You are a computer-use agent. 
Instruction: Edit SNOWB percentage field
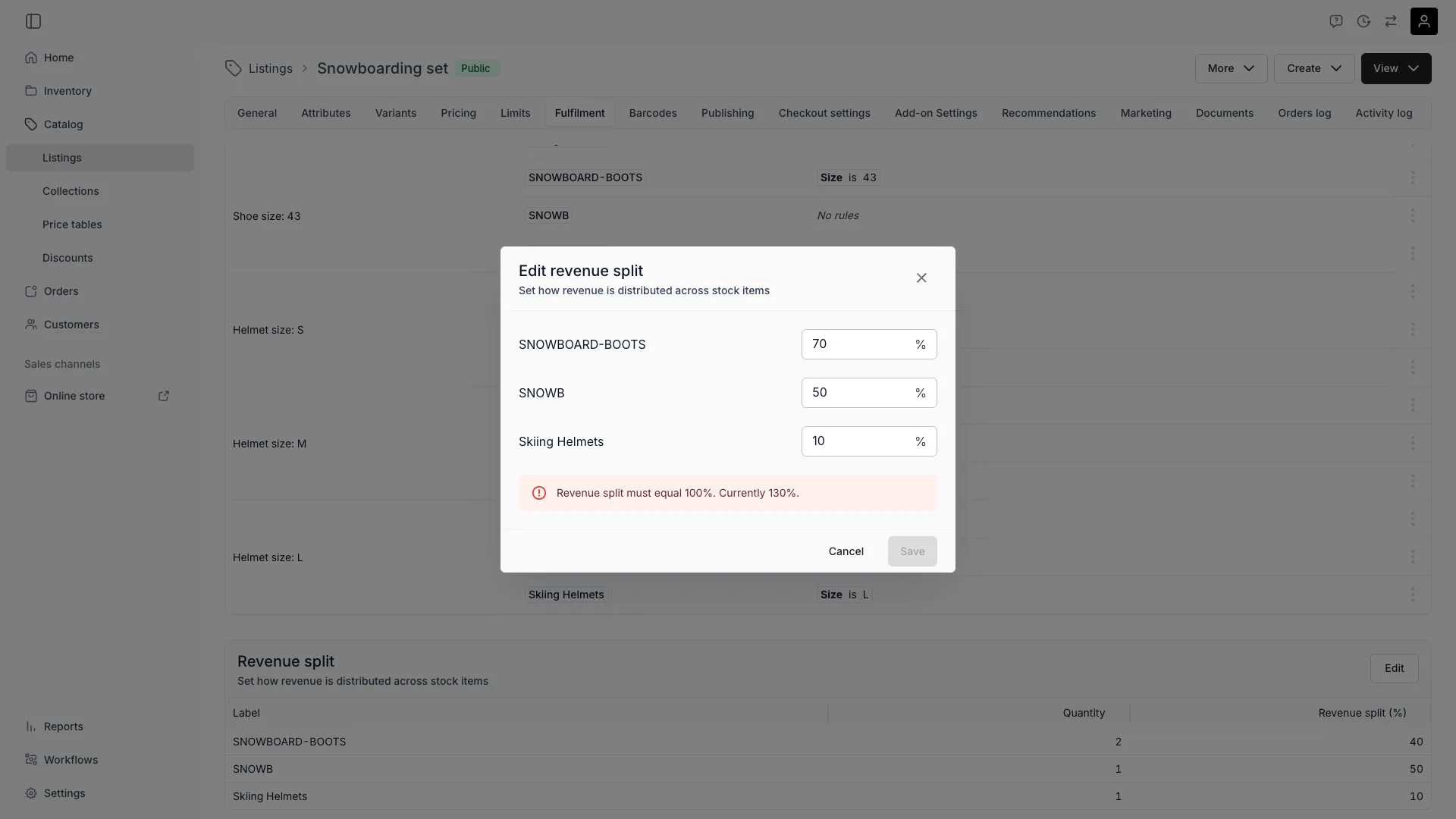click(869, 393)
